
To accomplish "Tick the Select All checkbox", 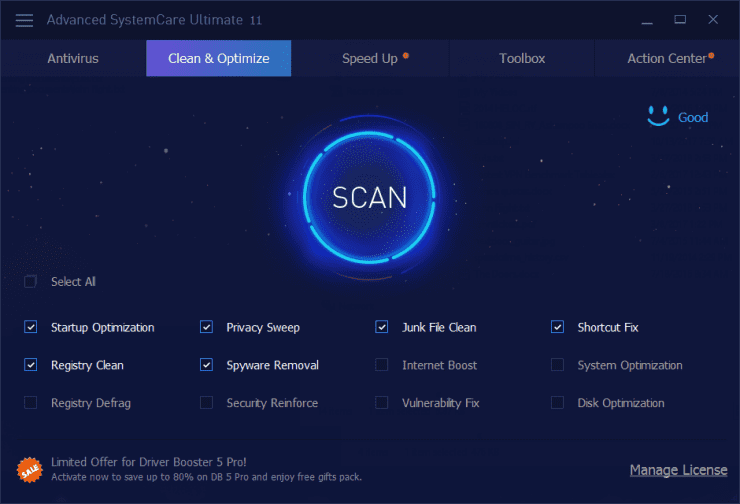I will click(x=31, y=282).
